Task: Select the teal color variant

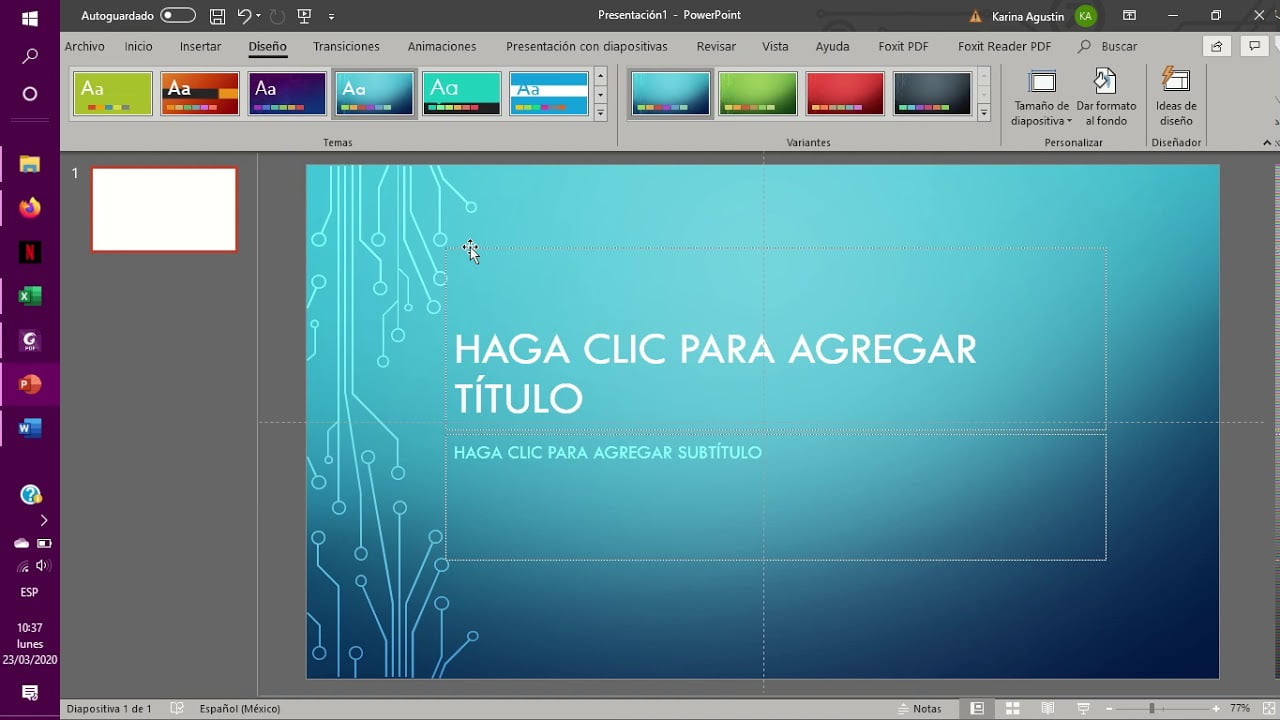Action: coord(671,94)
